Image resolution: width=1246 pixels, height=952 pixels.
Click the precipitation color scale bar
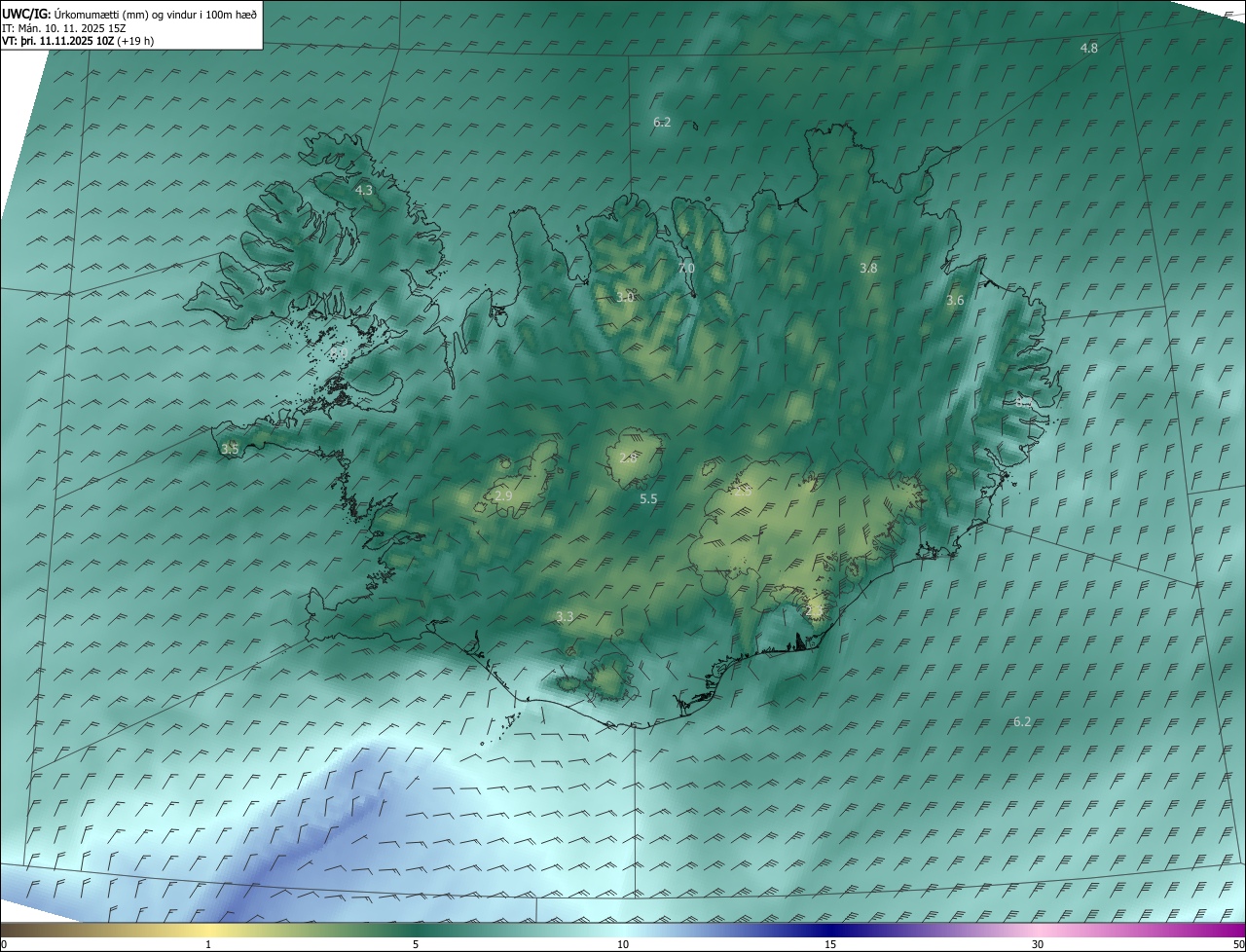point(623,930)
